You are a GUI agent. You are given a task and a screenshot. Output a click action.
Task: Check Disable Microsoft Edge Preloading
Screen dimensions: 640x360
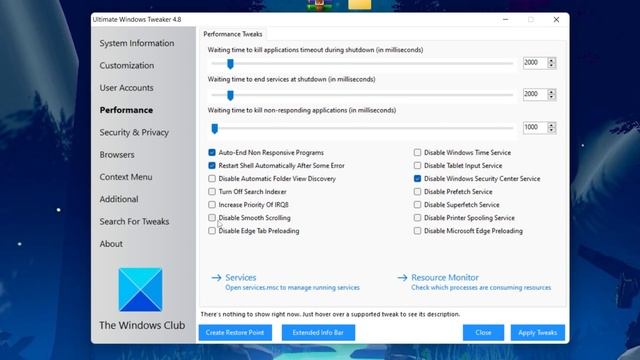pyautogui.click(x=417, y=231)
